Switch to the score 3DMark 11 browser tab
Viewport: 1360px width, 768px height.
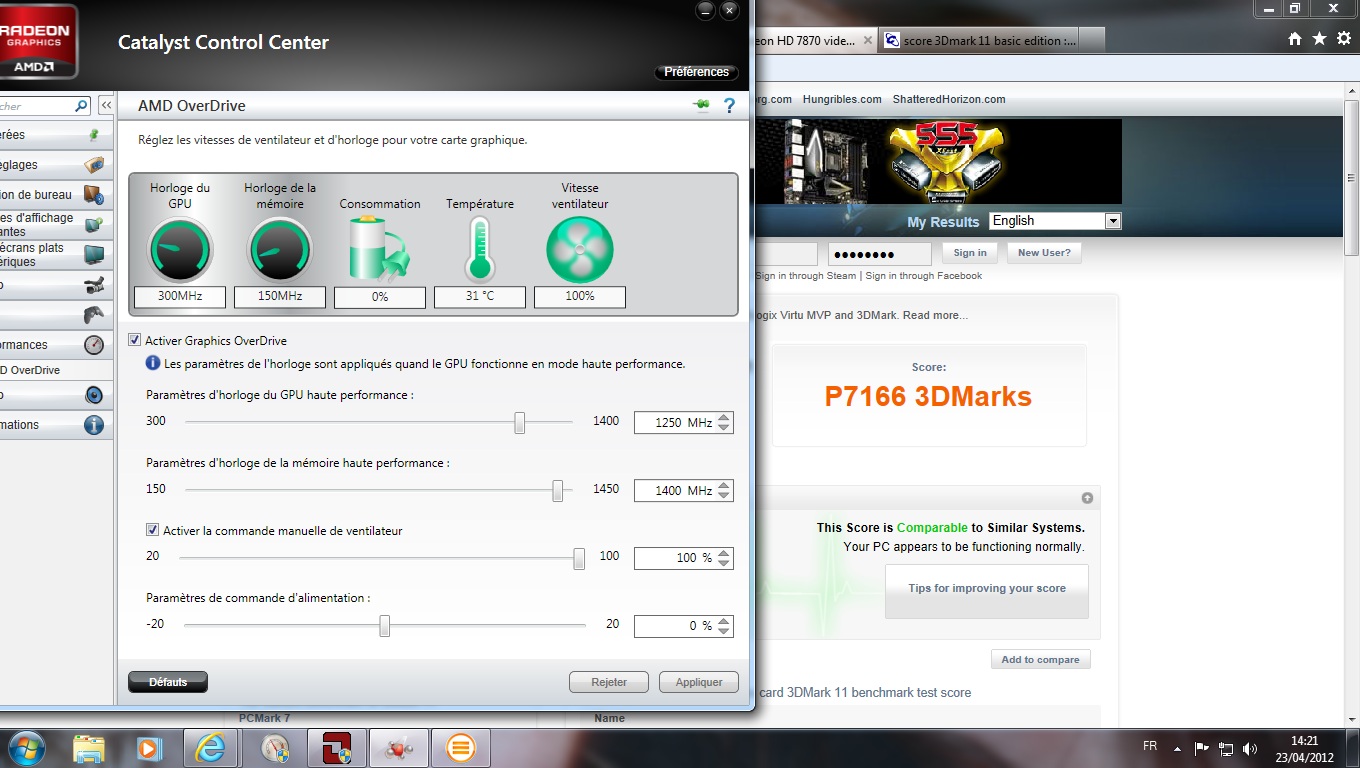tap(980, 41)
